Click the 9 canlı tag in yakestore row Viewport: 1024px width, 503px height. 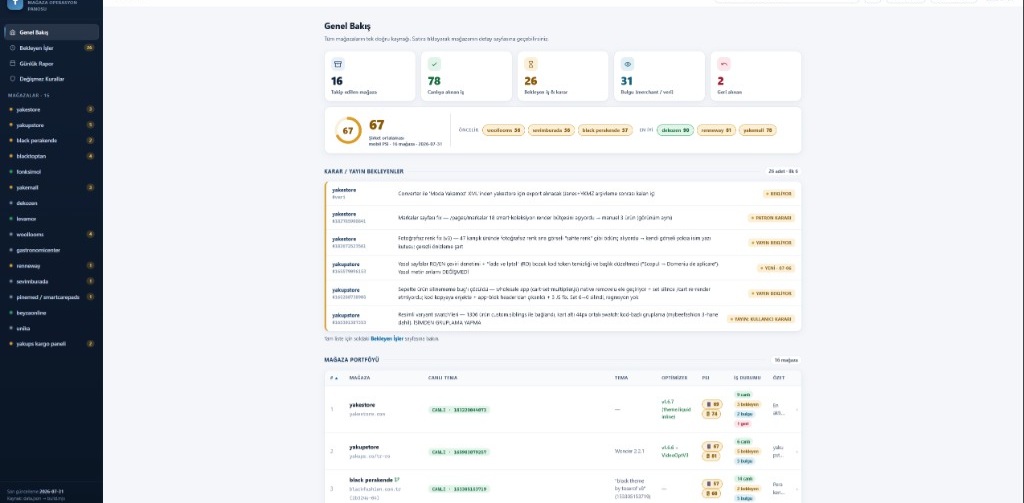tap(743, 395)
